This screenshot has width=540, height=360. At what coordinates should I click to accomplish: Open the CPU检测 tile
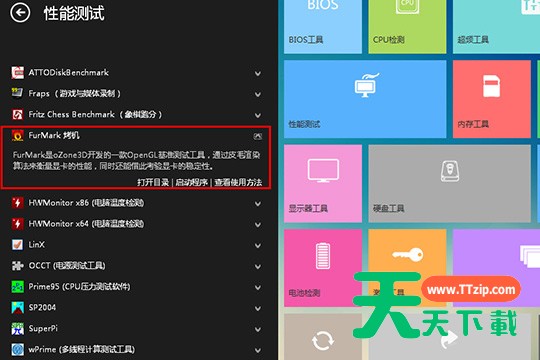click(x=407, y=27)
